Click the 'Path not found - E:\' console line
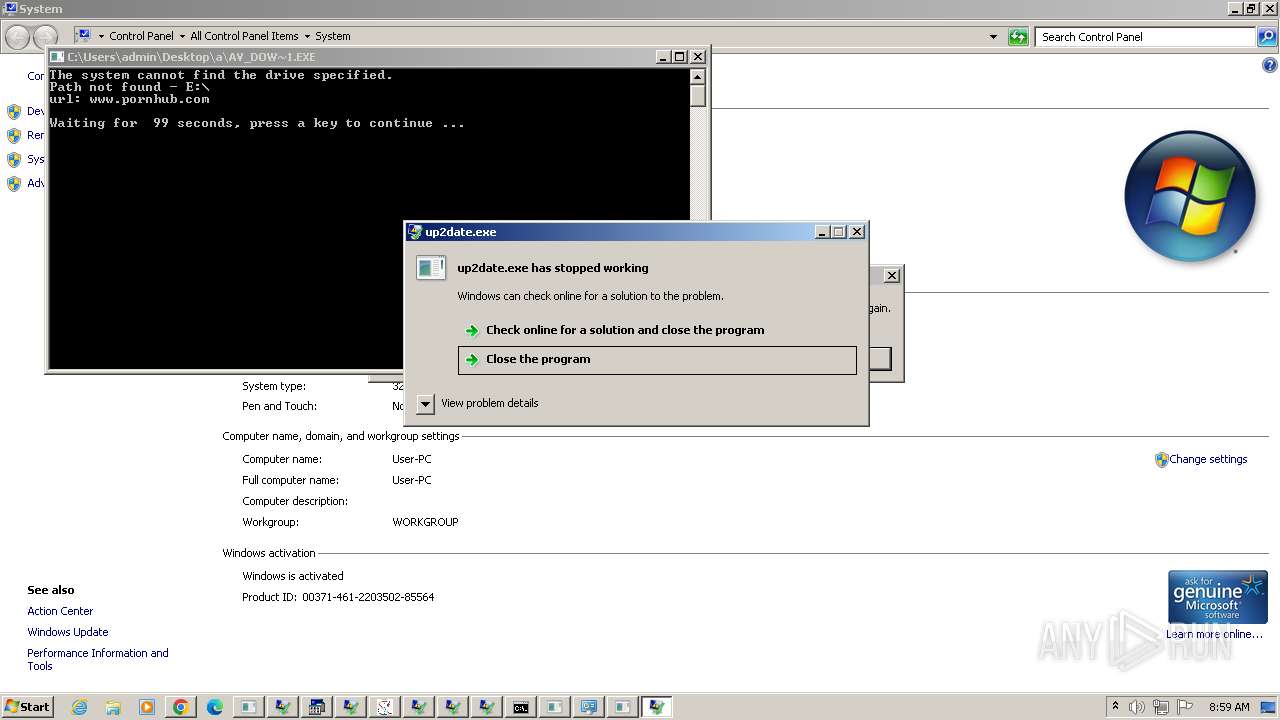 click(129, 88)
